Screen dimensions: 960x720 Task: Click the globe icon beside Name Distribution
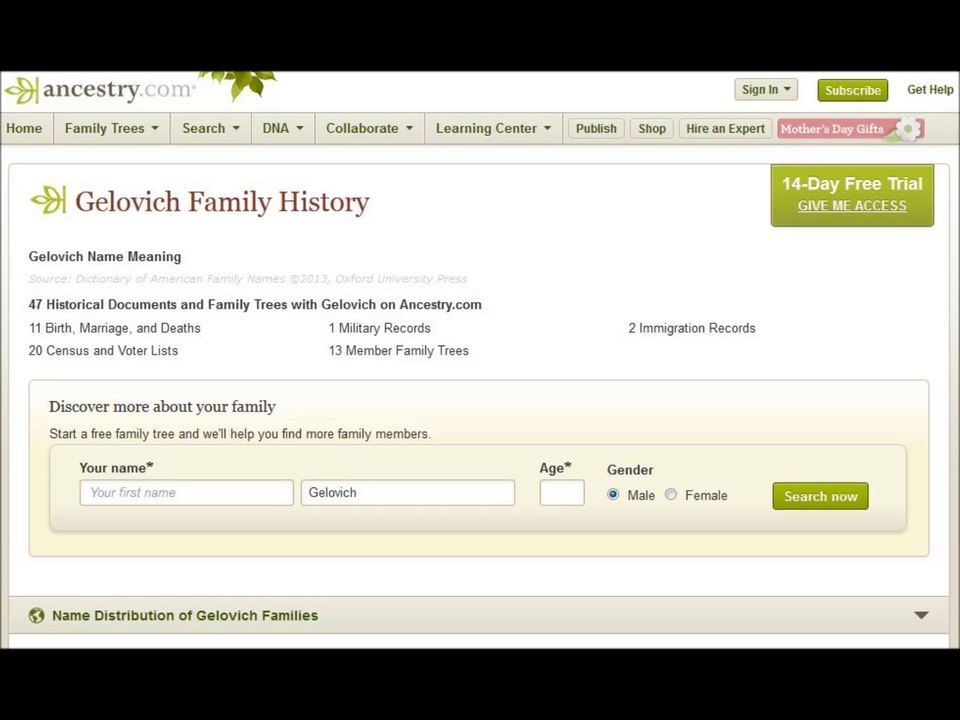(37, 615)
